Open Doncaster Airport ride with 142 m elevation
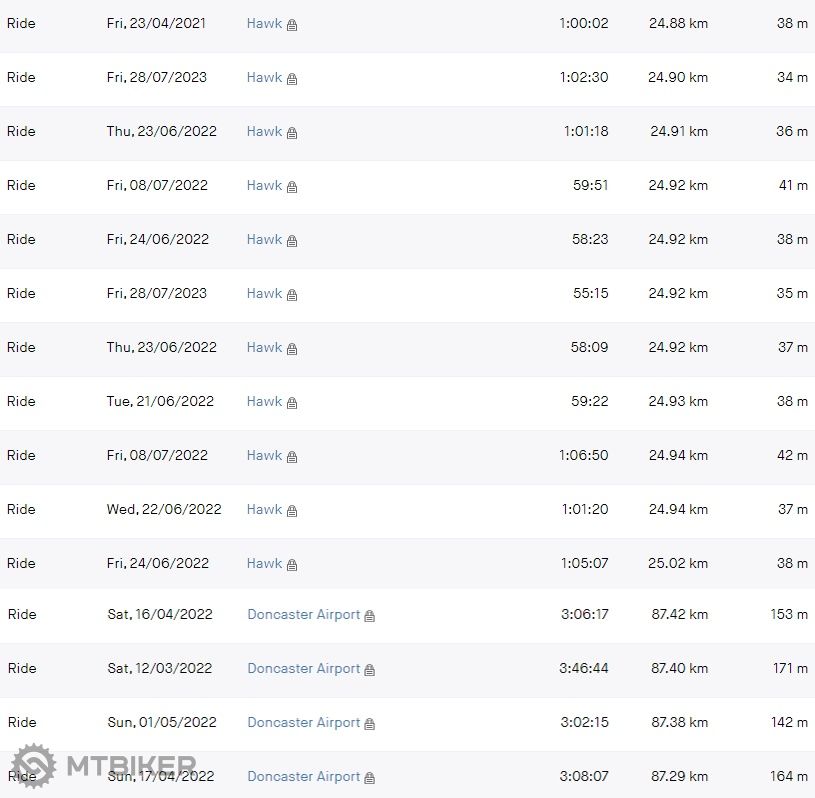Image resolution: width=815 pixels, height=798 pixels. tap(303, 722)
